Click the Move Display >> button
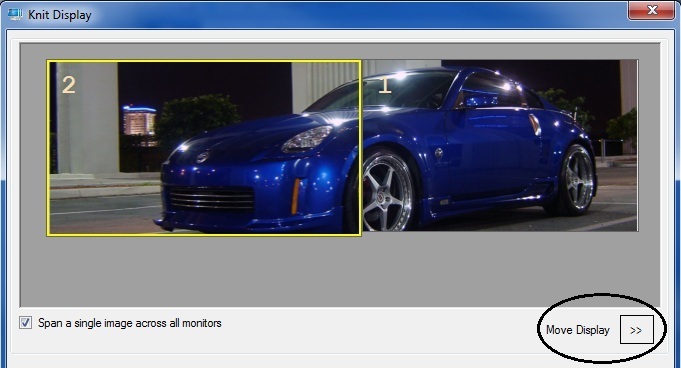 click(636, 330)
